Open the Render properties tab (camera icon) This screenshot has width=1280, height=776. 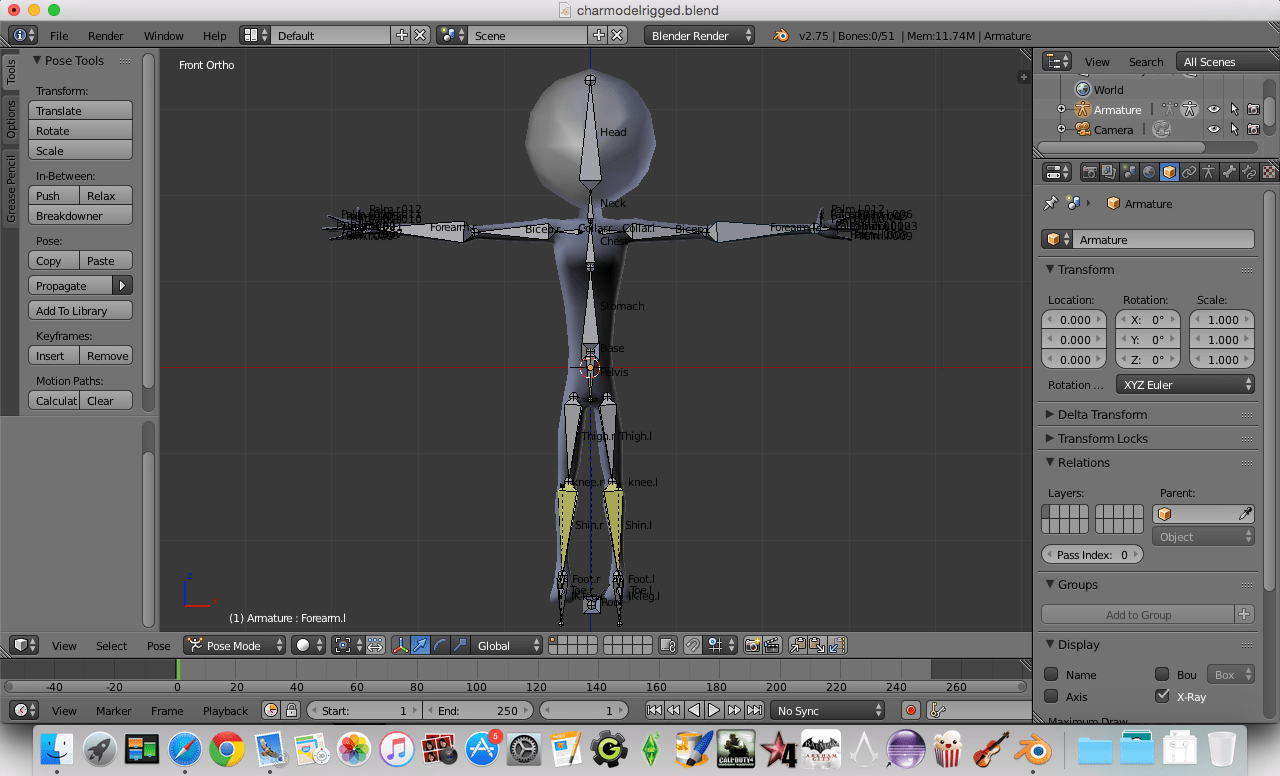1090,171
